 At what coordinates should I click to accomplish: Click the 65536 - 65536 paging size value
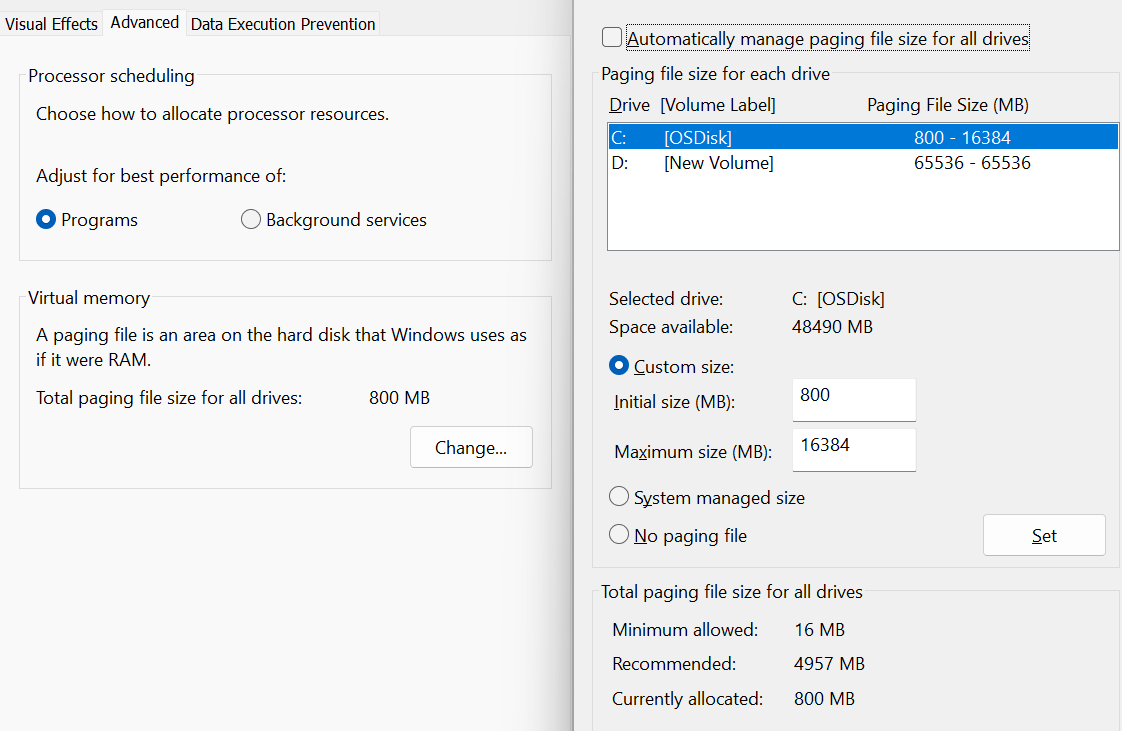(x=972, y=162)
